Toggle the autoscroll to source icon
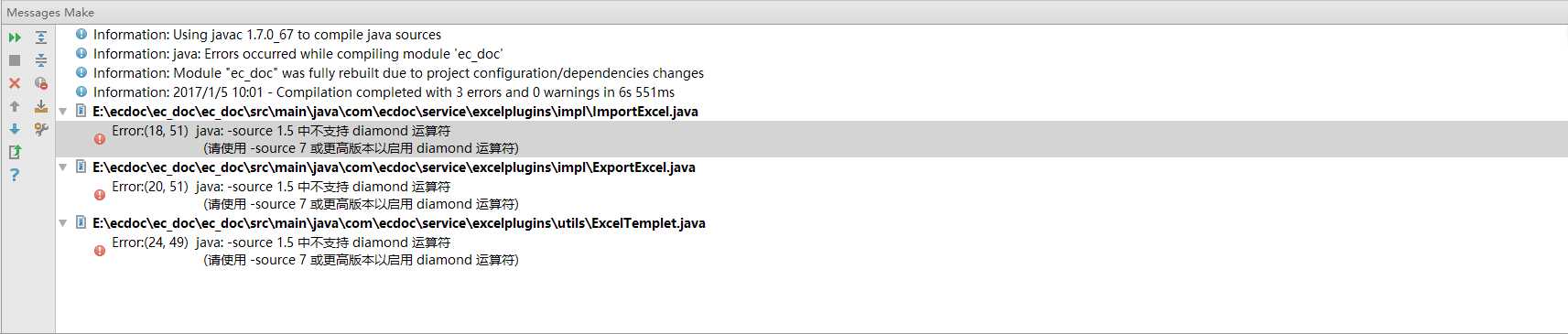The height and width of the screenshot is (334, 1568). point(41,106)
